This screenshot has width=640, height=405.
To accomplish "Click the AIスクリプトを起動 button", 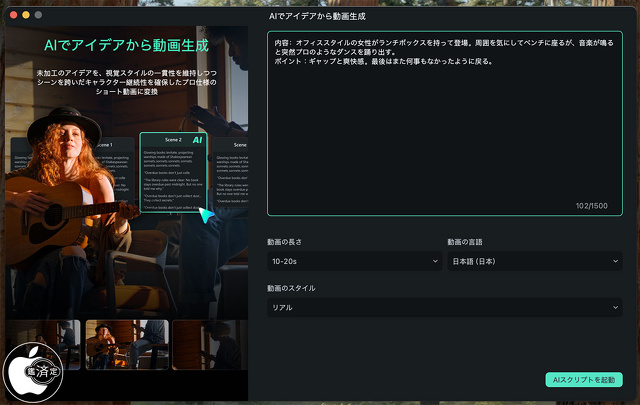I will 584,380.
